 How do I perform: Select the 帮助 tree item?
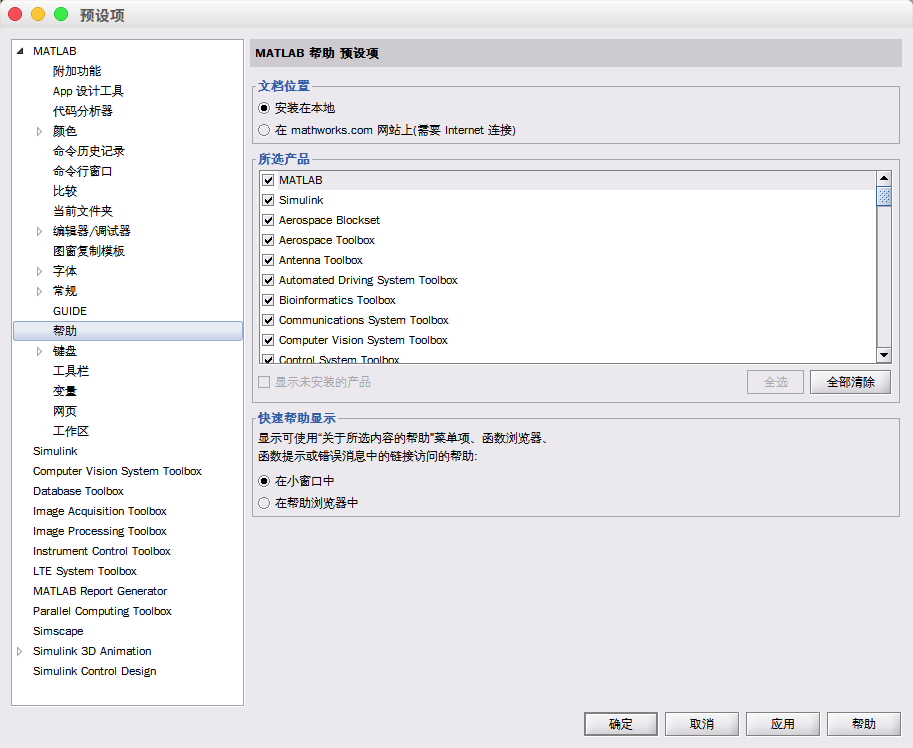click(x=128, y=331)
